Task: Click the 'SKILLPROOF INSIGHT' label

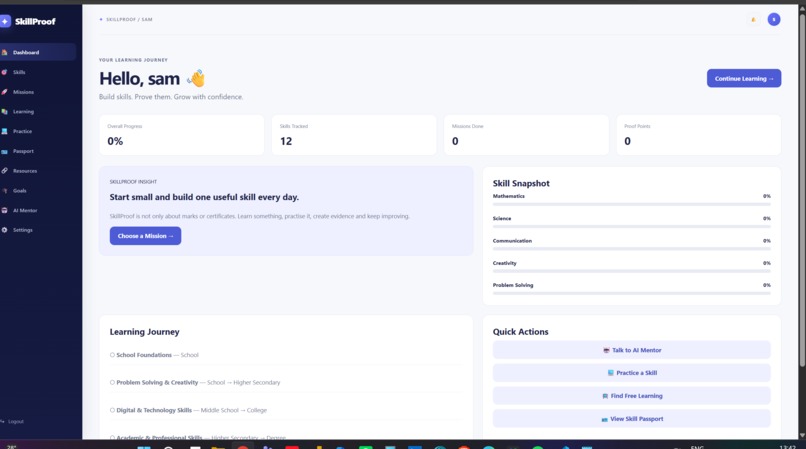Action: (x=133, y=182)
